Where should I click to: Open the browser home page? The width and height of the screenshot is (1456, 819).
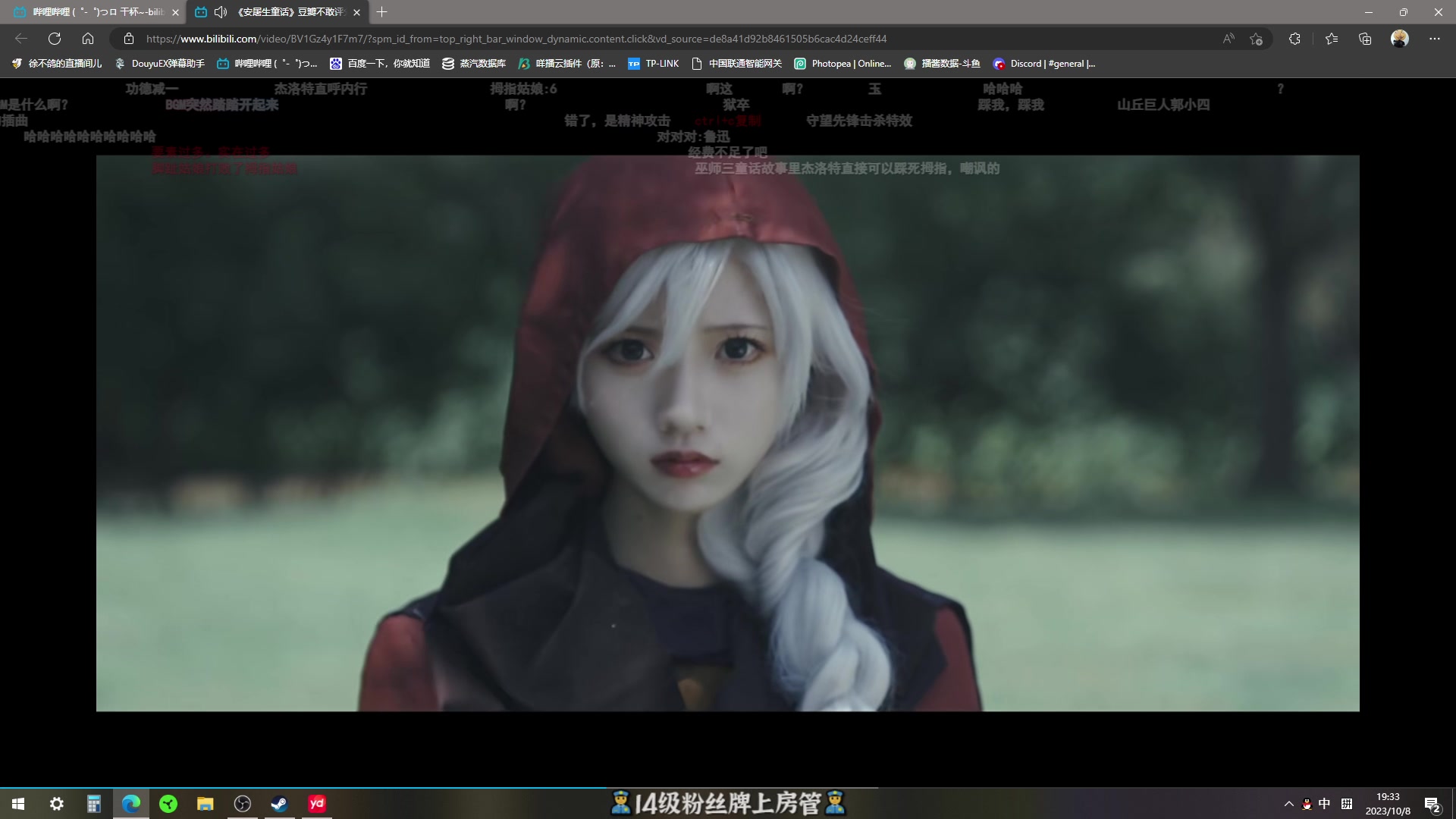(88, 39)
